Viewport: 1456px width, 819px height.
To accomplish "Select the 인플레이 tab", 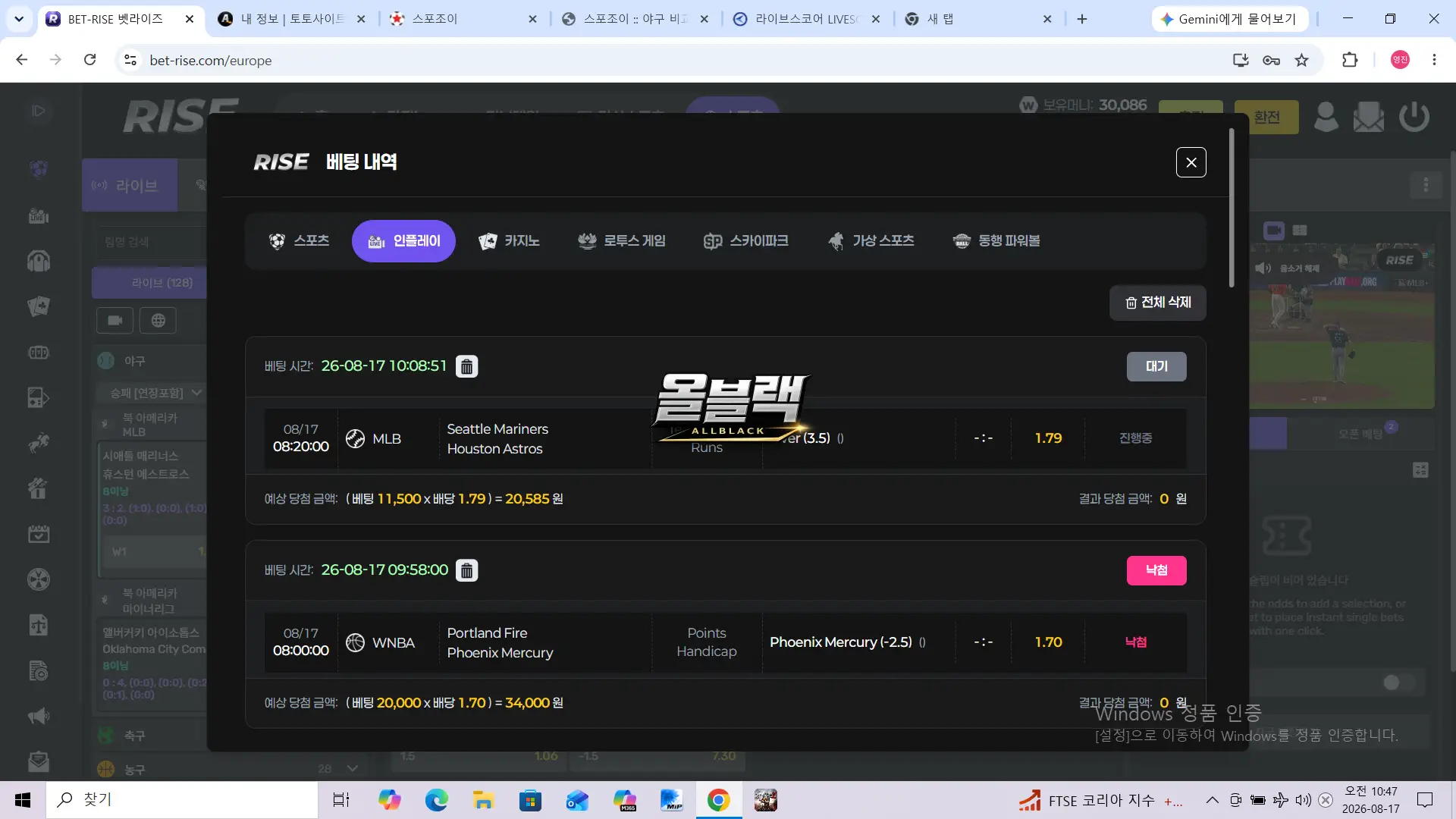I will [403, 241].
